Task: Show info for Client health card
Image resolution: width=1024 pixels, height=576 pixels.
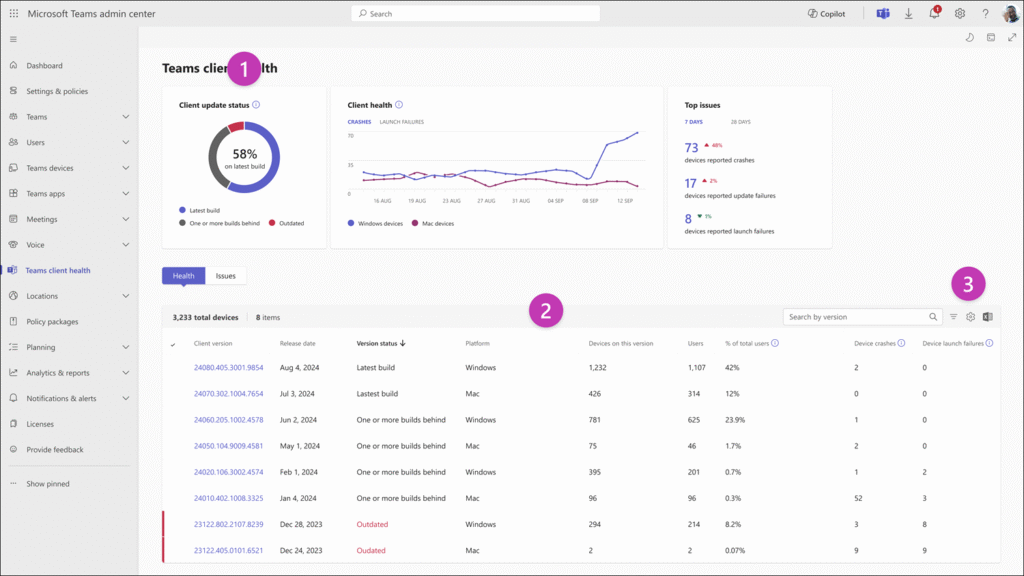Action: pos(399,104)
